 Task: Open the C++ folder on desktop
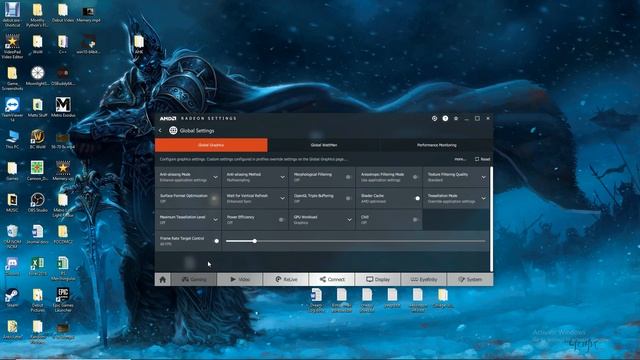coord(63,44)
